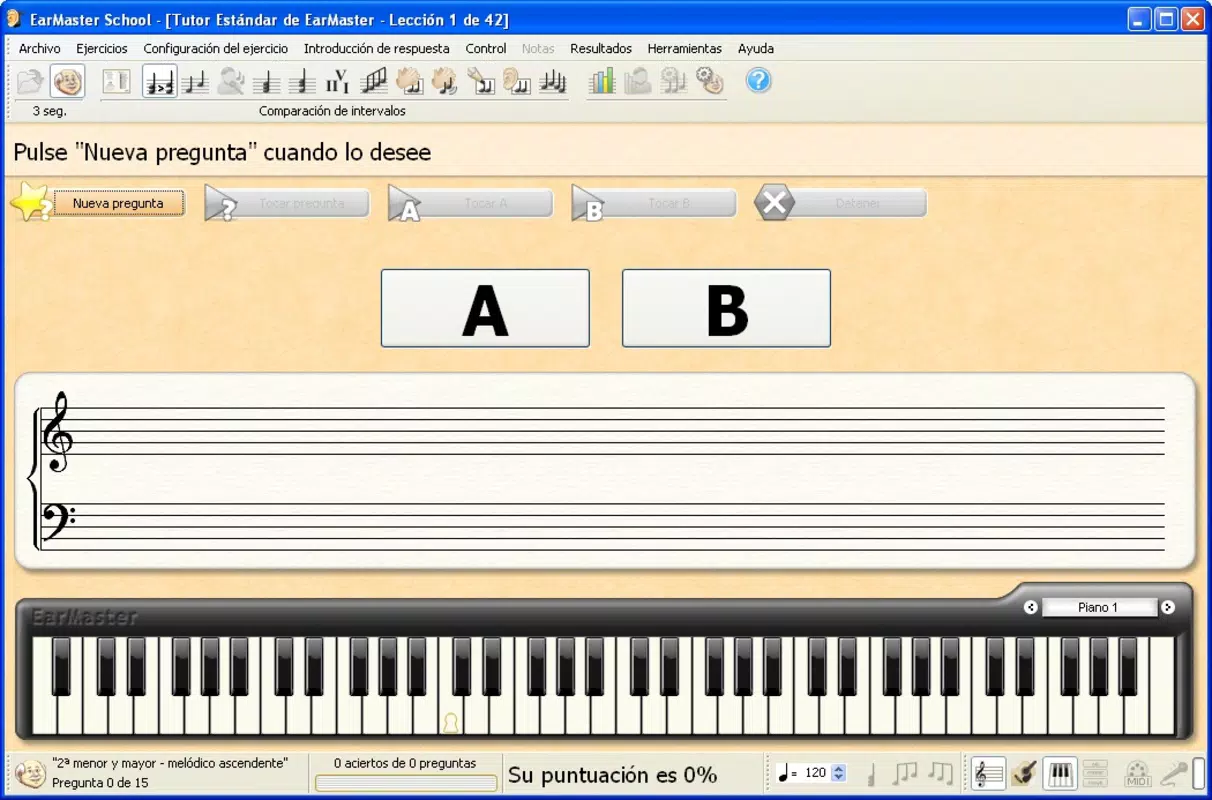Click the treble clef on the staff
The height and width of the screenshot is (800, 1212).
click(x=57, y=432)
